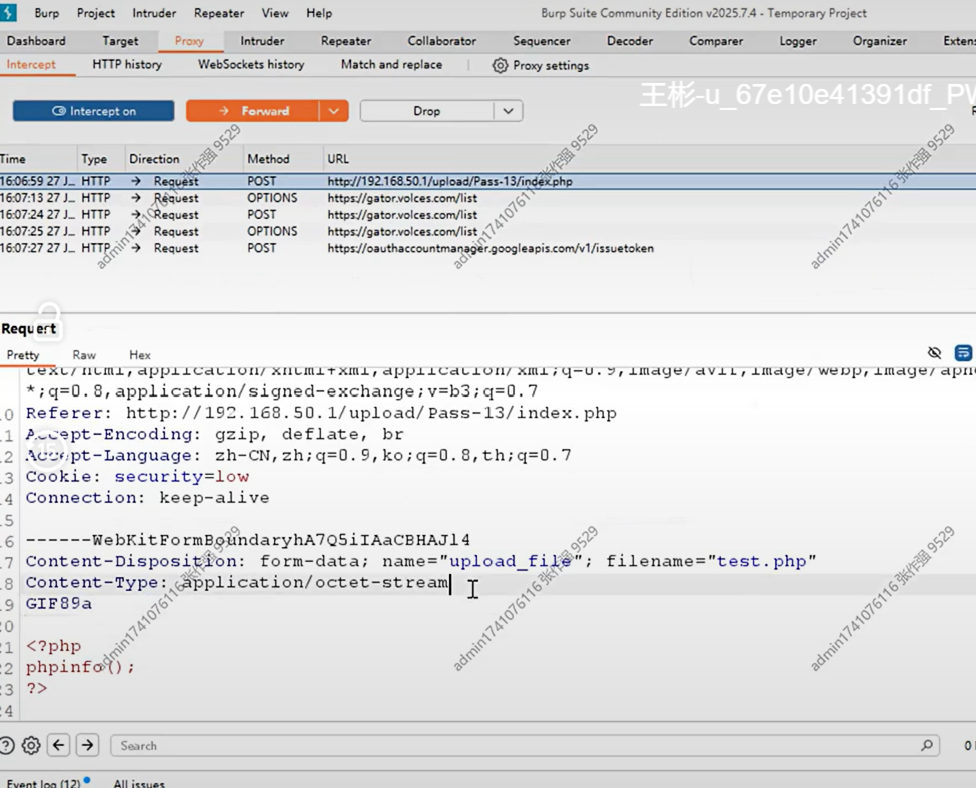Select the Proxy tab
976x788 pixels.
point(189,41)
